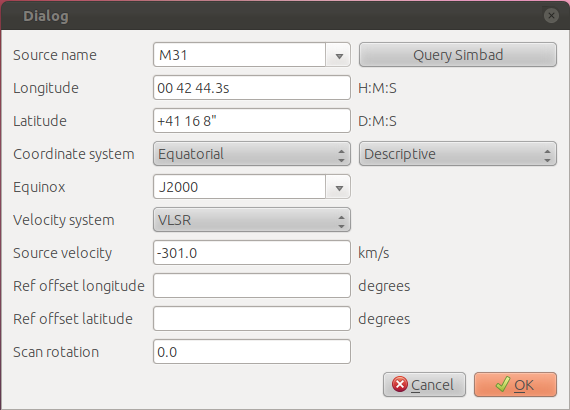
Task: Open the Equatorial coordinate system selector
Action: click(x=252, y=154)
